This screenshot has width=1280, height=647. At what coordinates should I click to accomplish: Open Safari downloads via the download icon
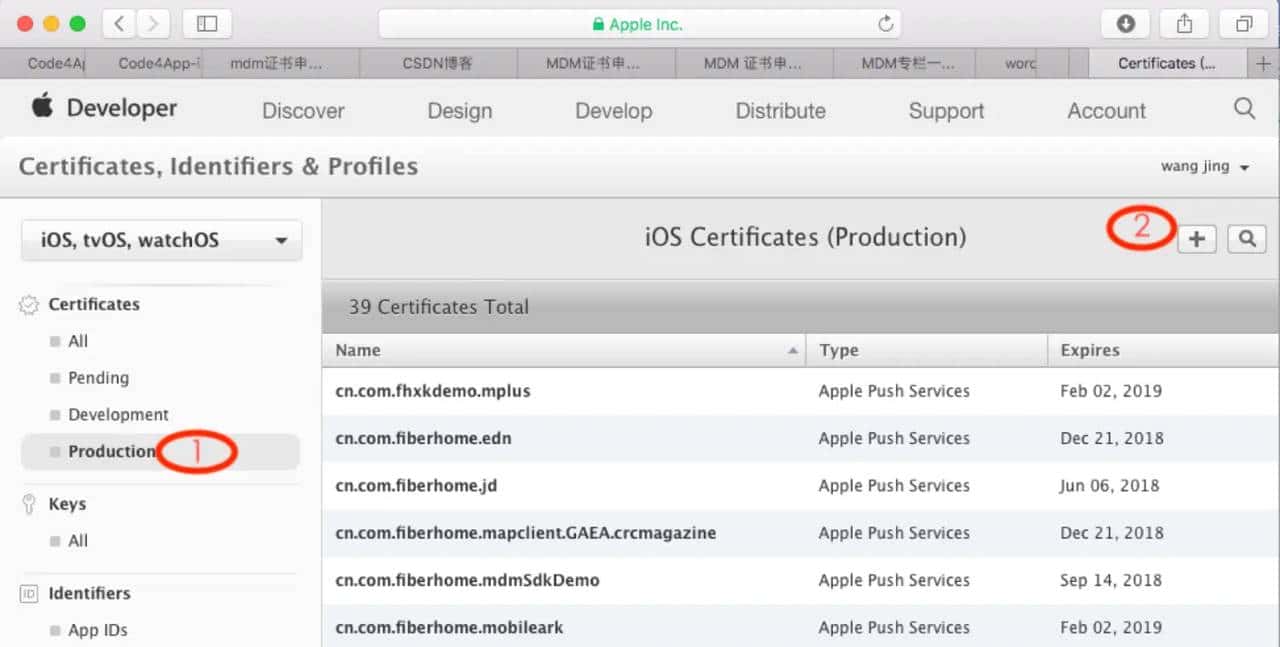tap(1125, 23)
